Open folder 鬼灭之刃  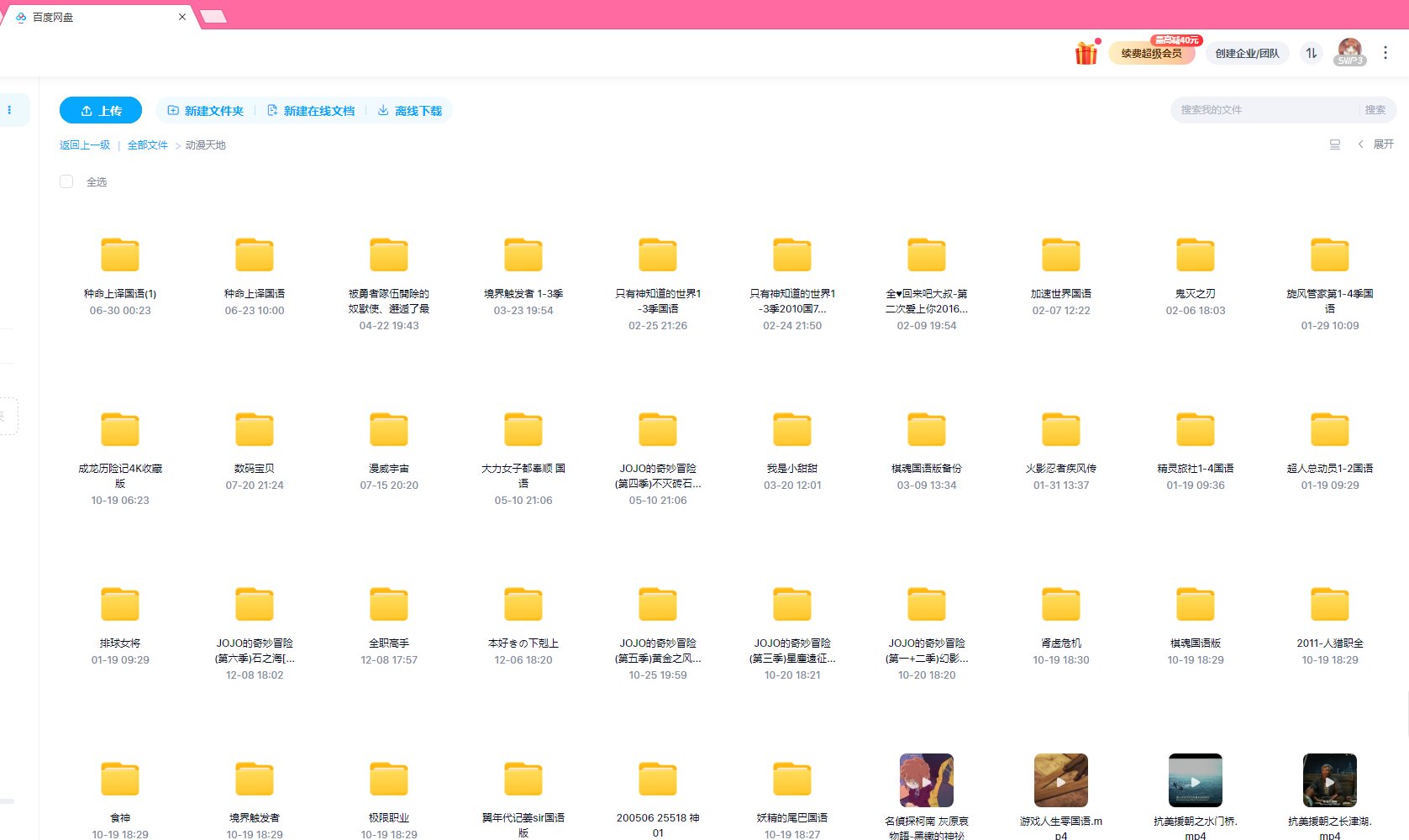pyautogui.click(x=1196, y=255)
